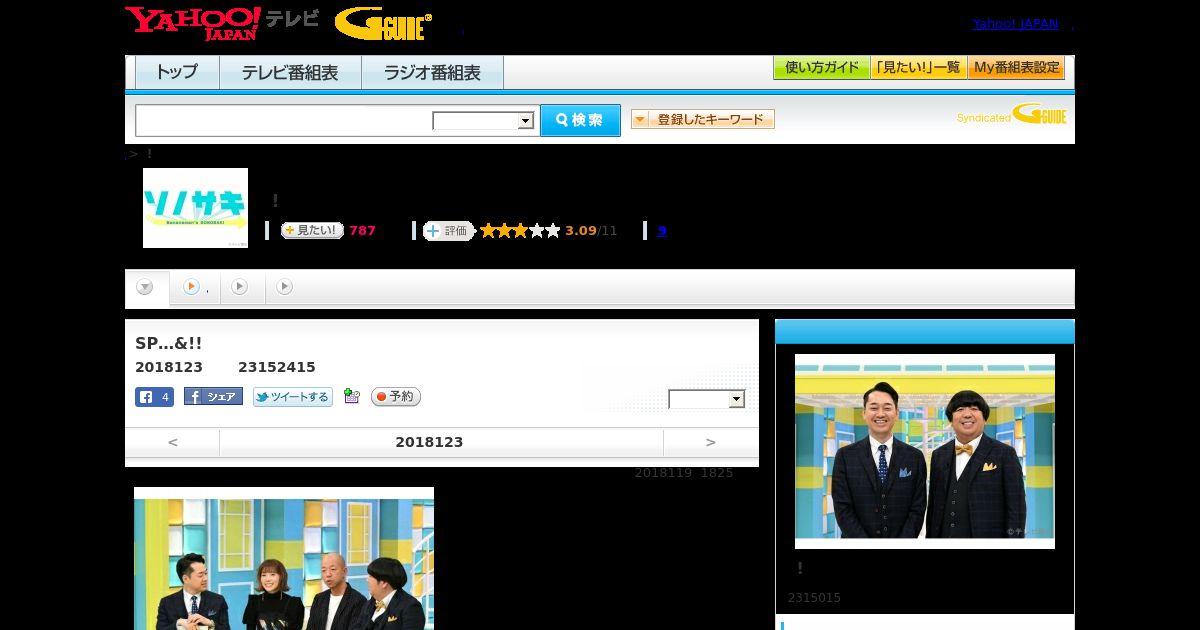Click the Yahoo! Japan TV logo
Screen dimensions: 1200x630
pos(222,23)
